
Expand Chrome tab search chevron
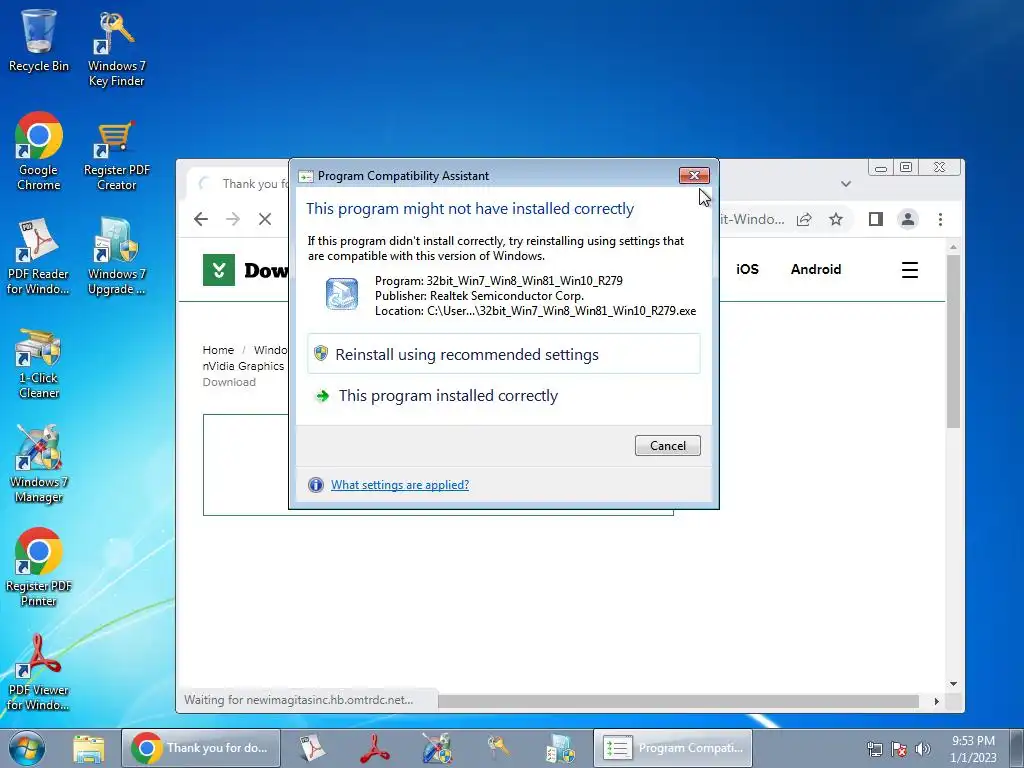coord(846,184)
